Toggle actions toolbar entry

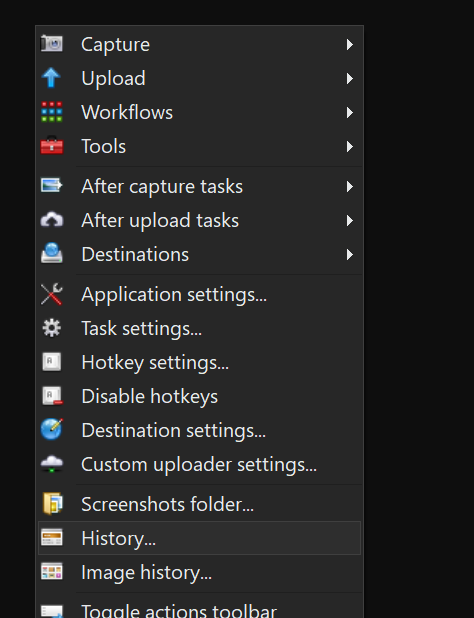[x=199, y=609]
